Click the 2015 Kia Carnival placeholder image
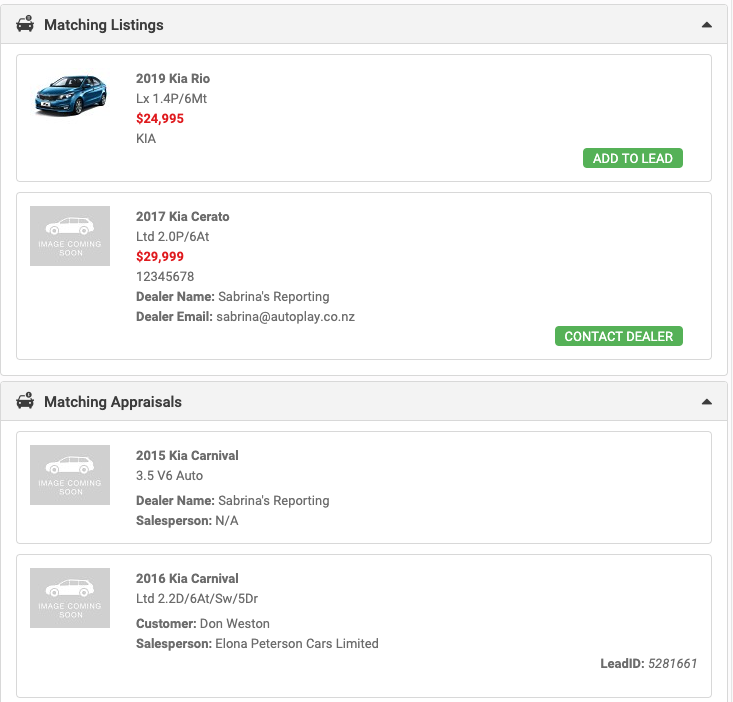Image resolution: width=733 pixels, height=702 pixels. click(70, 475)
